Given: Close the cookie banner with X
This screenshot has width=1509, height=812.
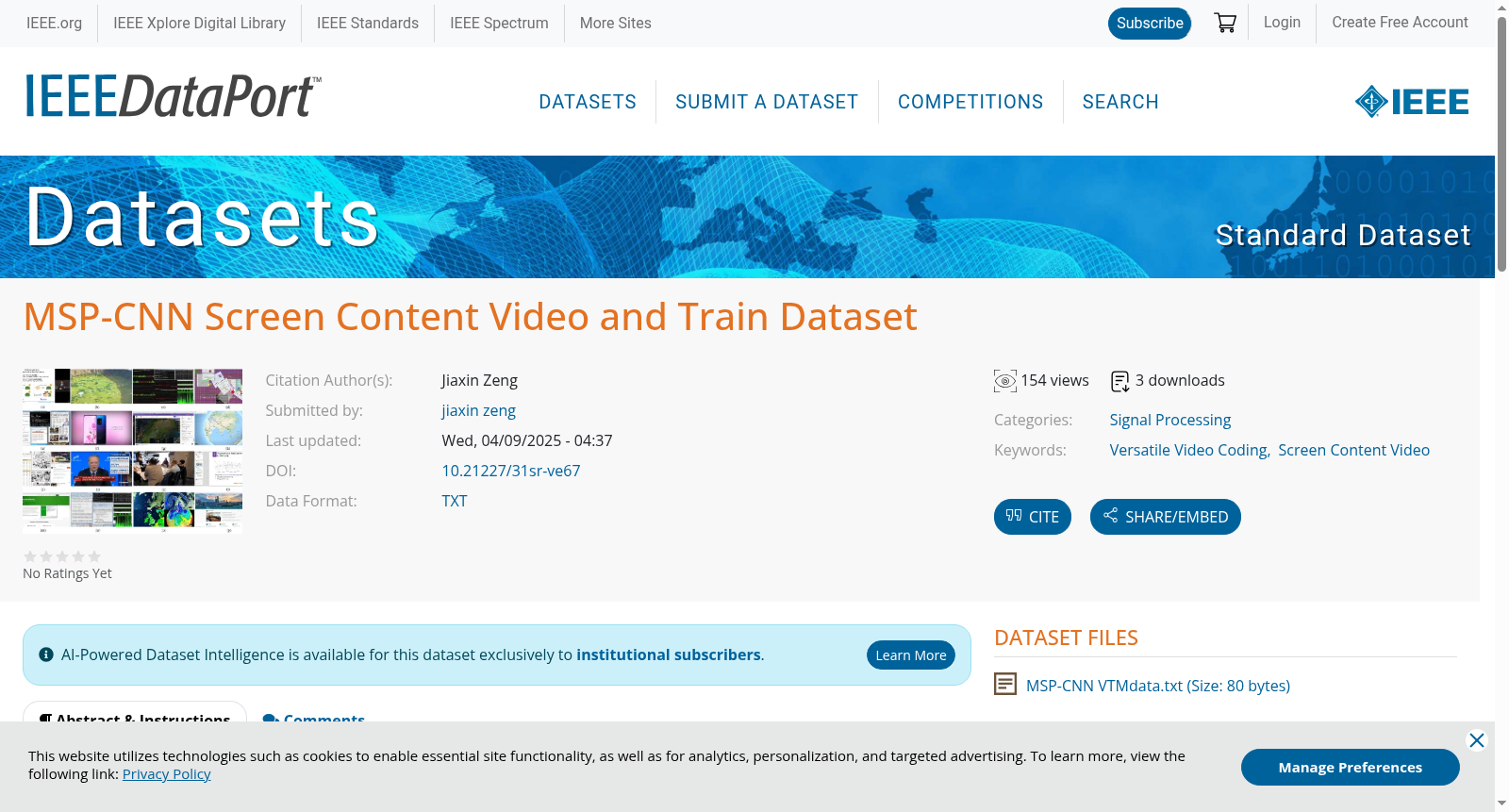Looking at the screenshot, I should click(x=1477, y=740).
